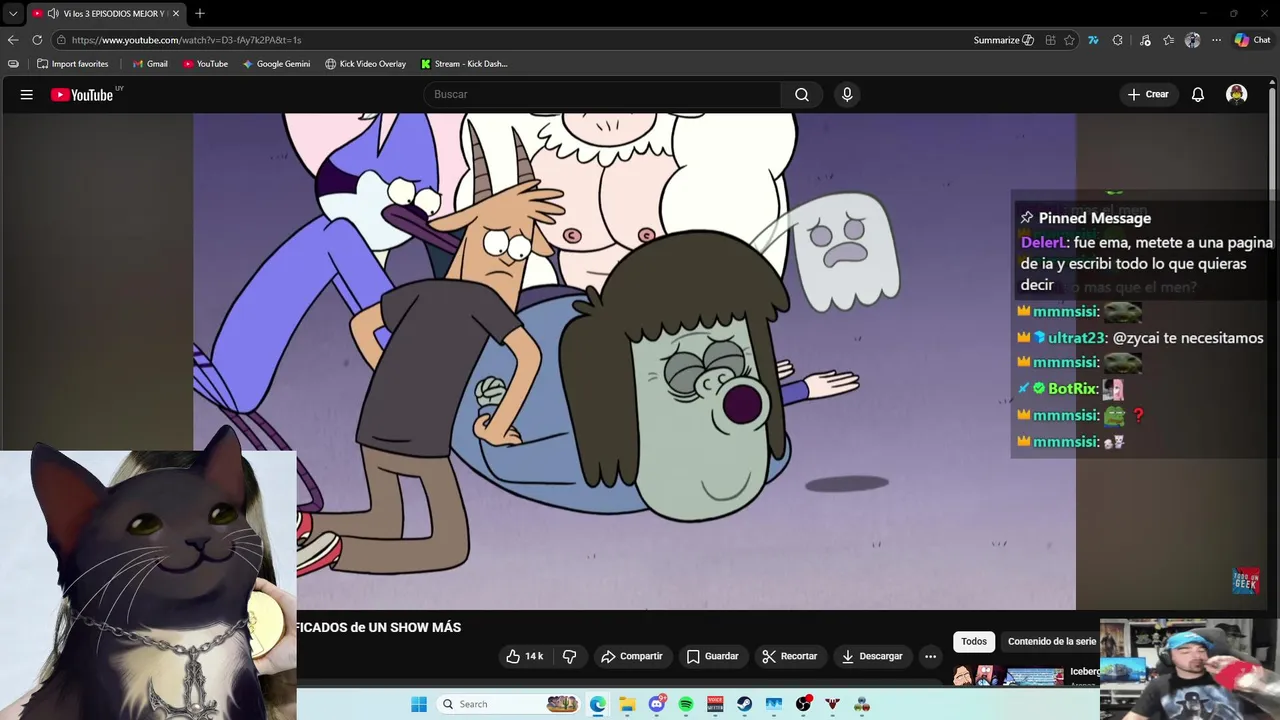This screenshot has width=1280, height=720.
Task: Select the Contenido de la serie chip
Action: point(1050,642)
